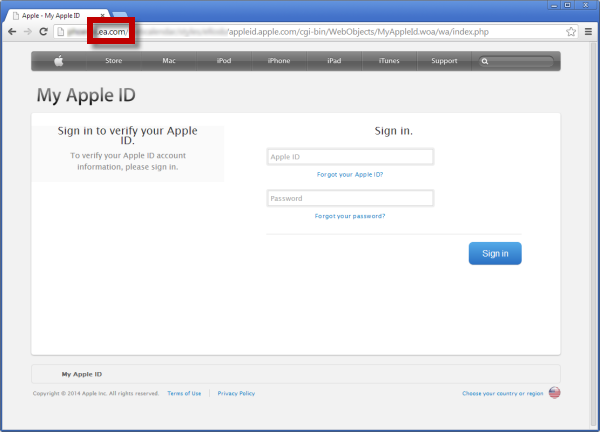Click the copyright 2014 Apple Inc. text

point(96,393)
